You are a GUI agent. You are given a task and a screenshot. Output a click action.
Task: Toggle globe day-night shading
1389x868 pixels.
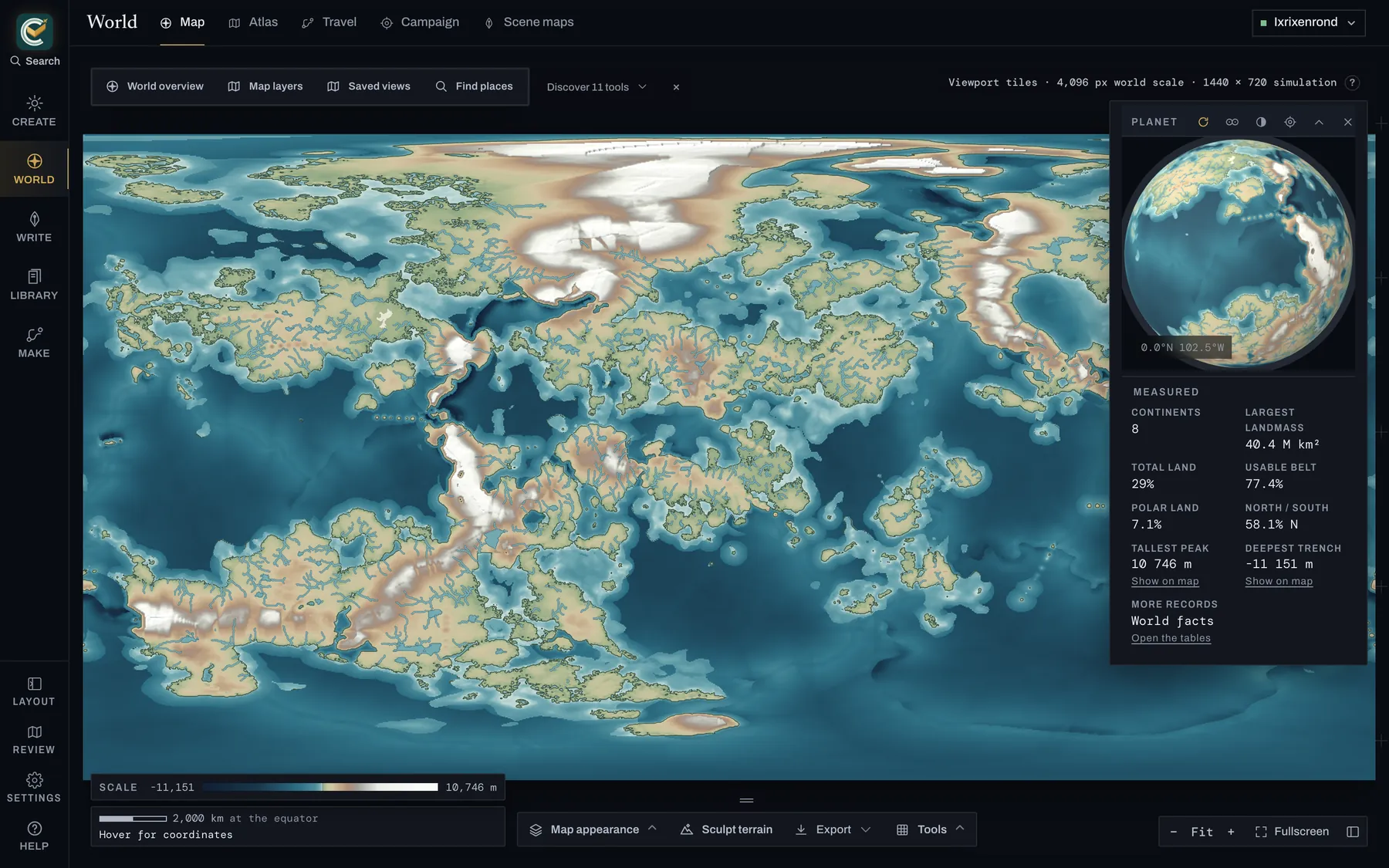pyautogui.click(x=1261, y=122)
